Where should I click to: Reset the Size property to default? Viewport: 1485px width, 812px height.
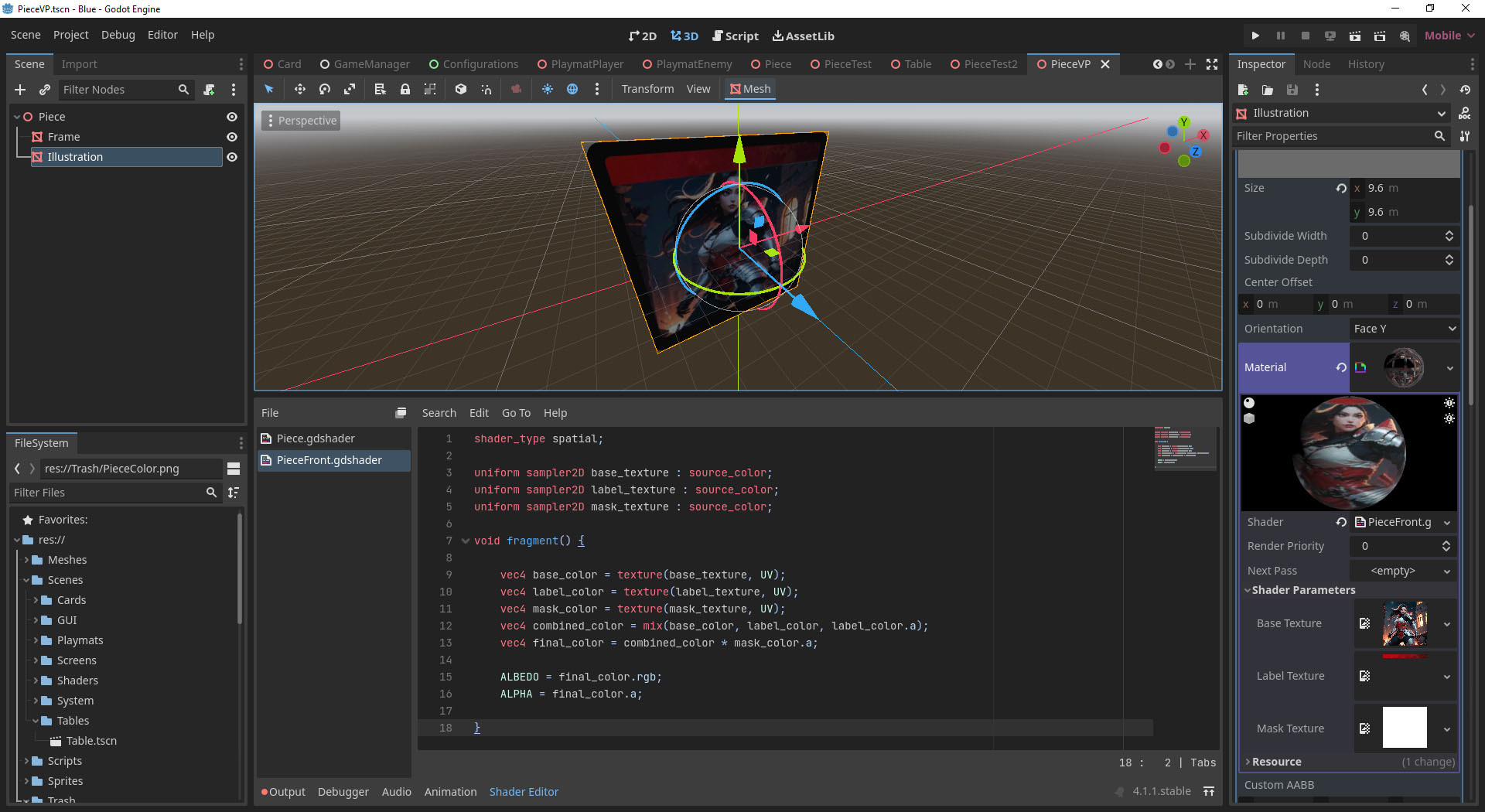click(x=1341, y=188)
